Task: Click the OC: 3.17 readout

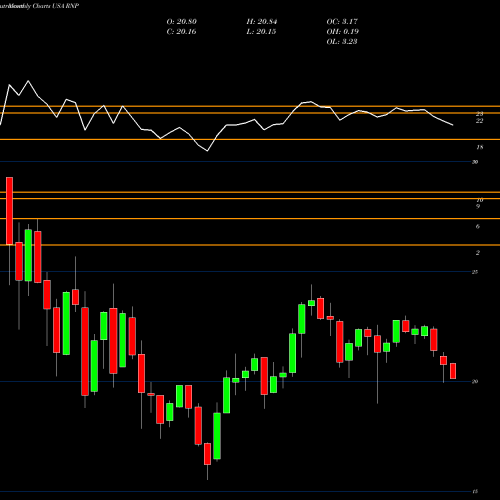Action: pyautogui.click(x=342, y=22)
